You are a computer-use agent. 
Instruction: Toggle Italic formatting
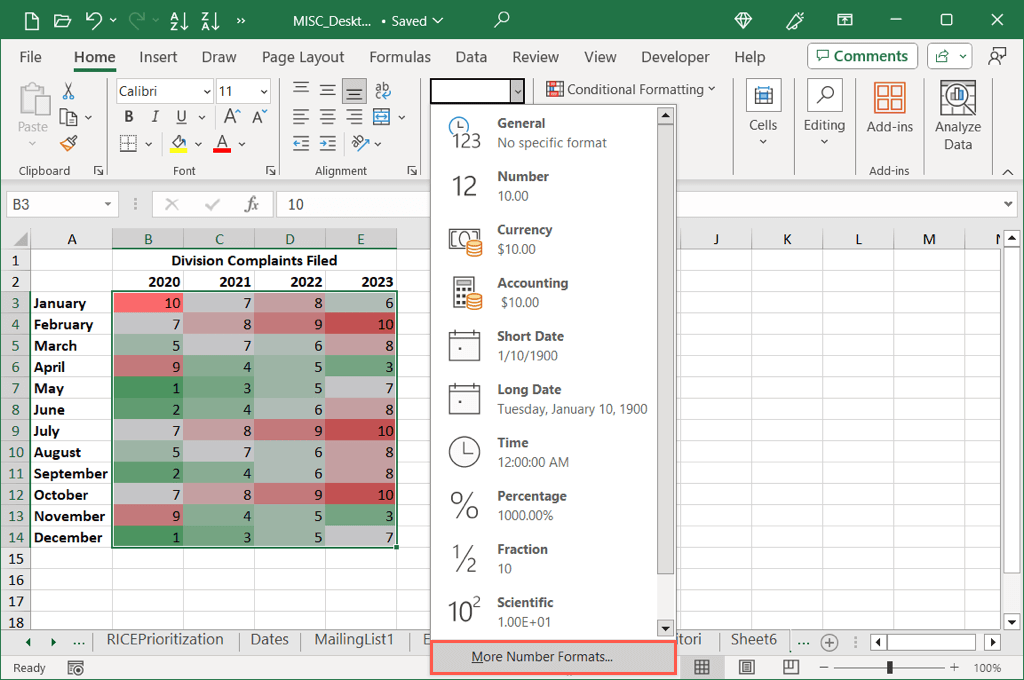coord(153,117)
